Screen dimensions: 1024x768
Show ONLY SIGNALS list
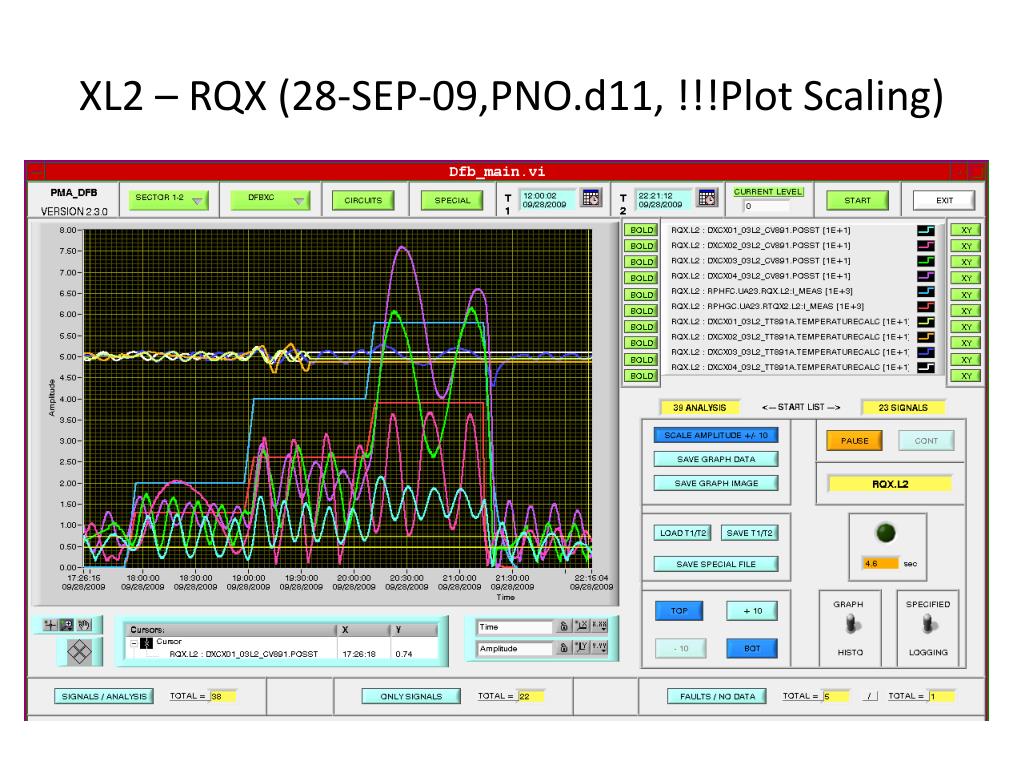411,696
